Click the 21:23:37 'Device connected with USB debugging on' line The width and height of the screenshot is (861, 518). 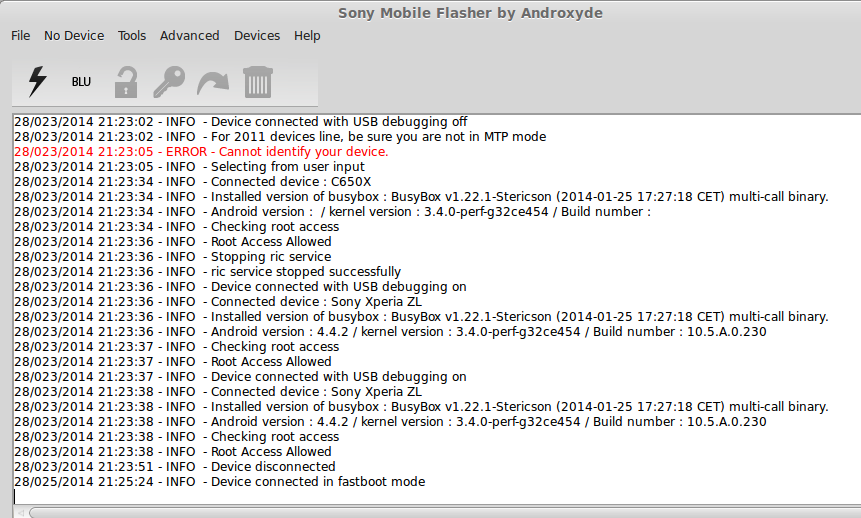[x=240, y=377]
